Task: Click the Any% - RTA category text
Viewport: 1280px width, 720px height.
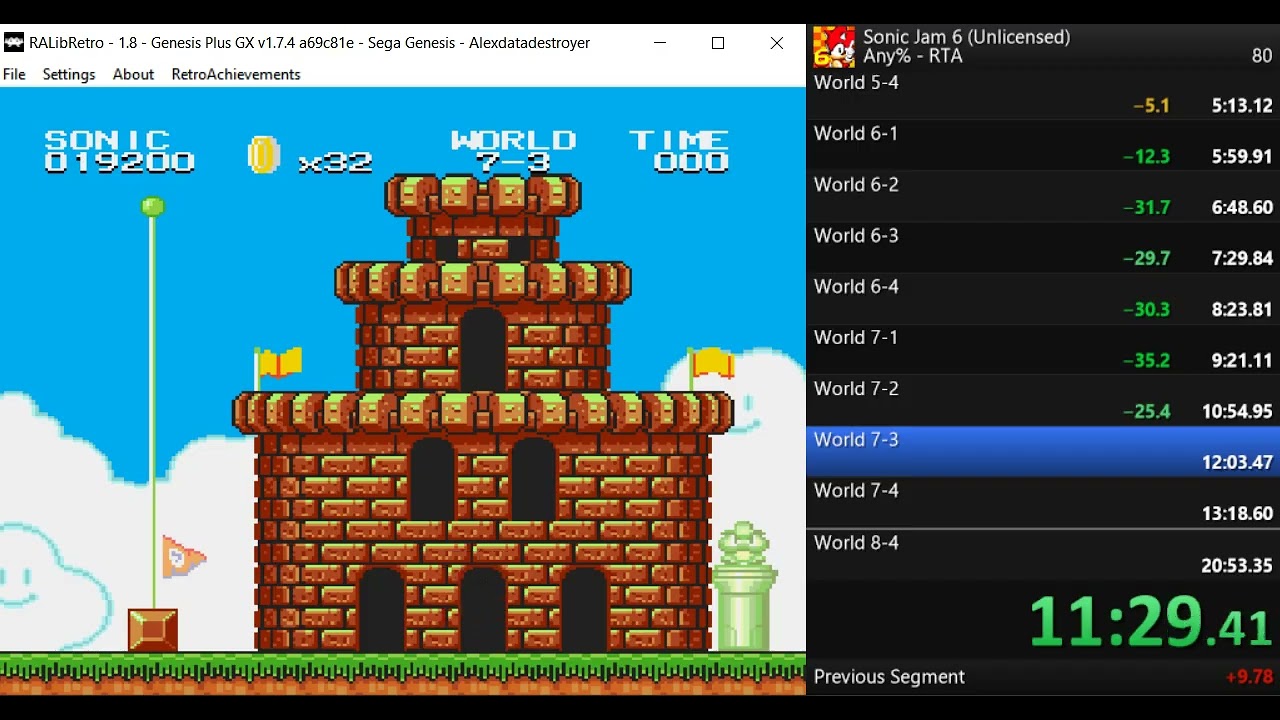Action: (x=912, y=56)
